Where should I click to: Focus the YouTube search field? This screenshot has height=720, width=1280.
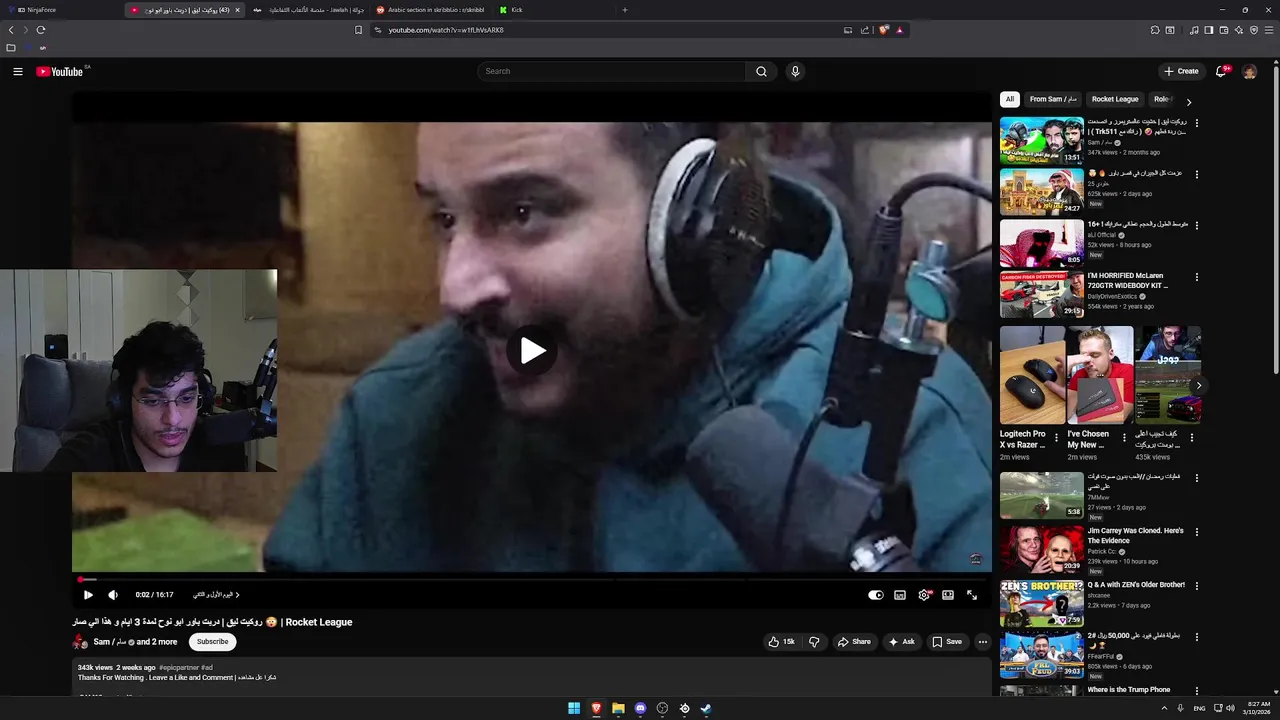click(x=612, y=71)
